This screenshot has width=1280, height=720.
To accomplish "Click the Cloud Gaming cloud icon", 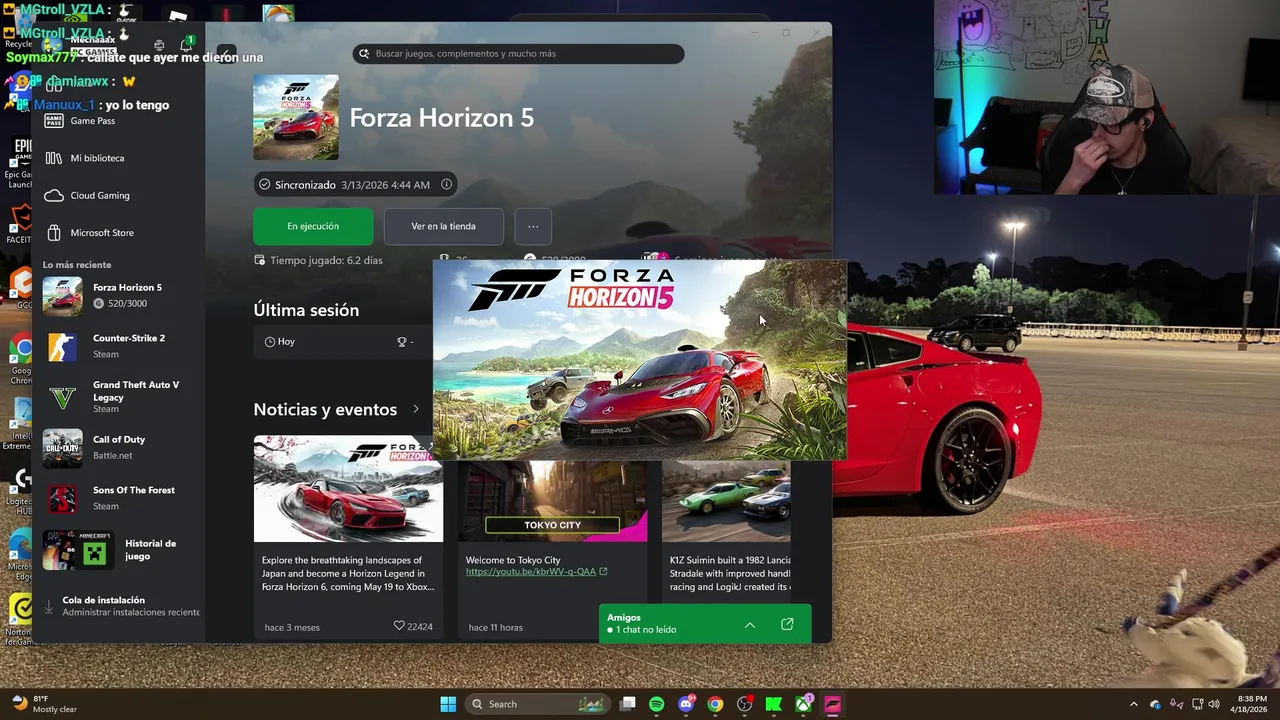I will point(54,195).
